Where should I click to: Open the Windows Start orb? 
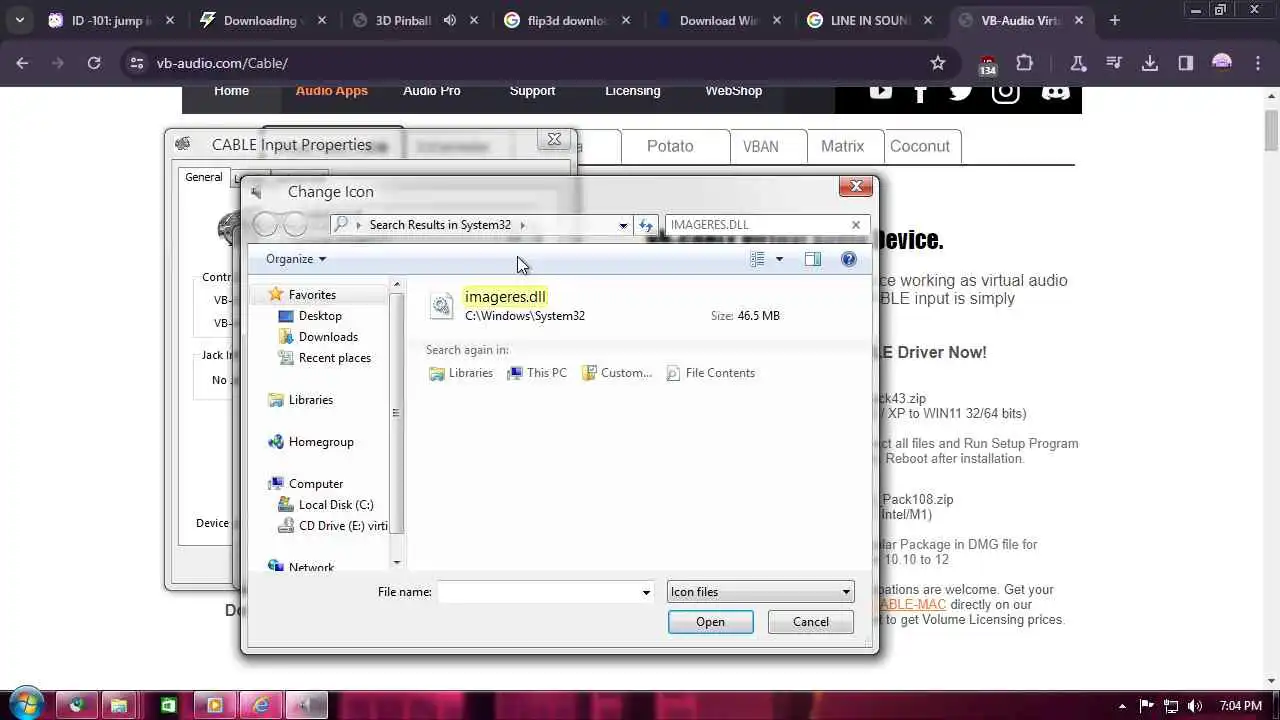[25, 704]
